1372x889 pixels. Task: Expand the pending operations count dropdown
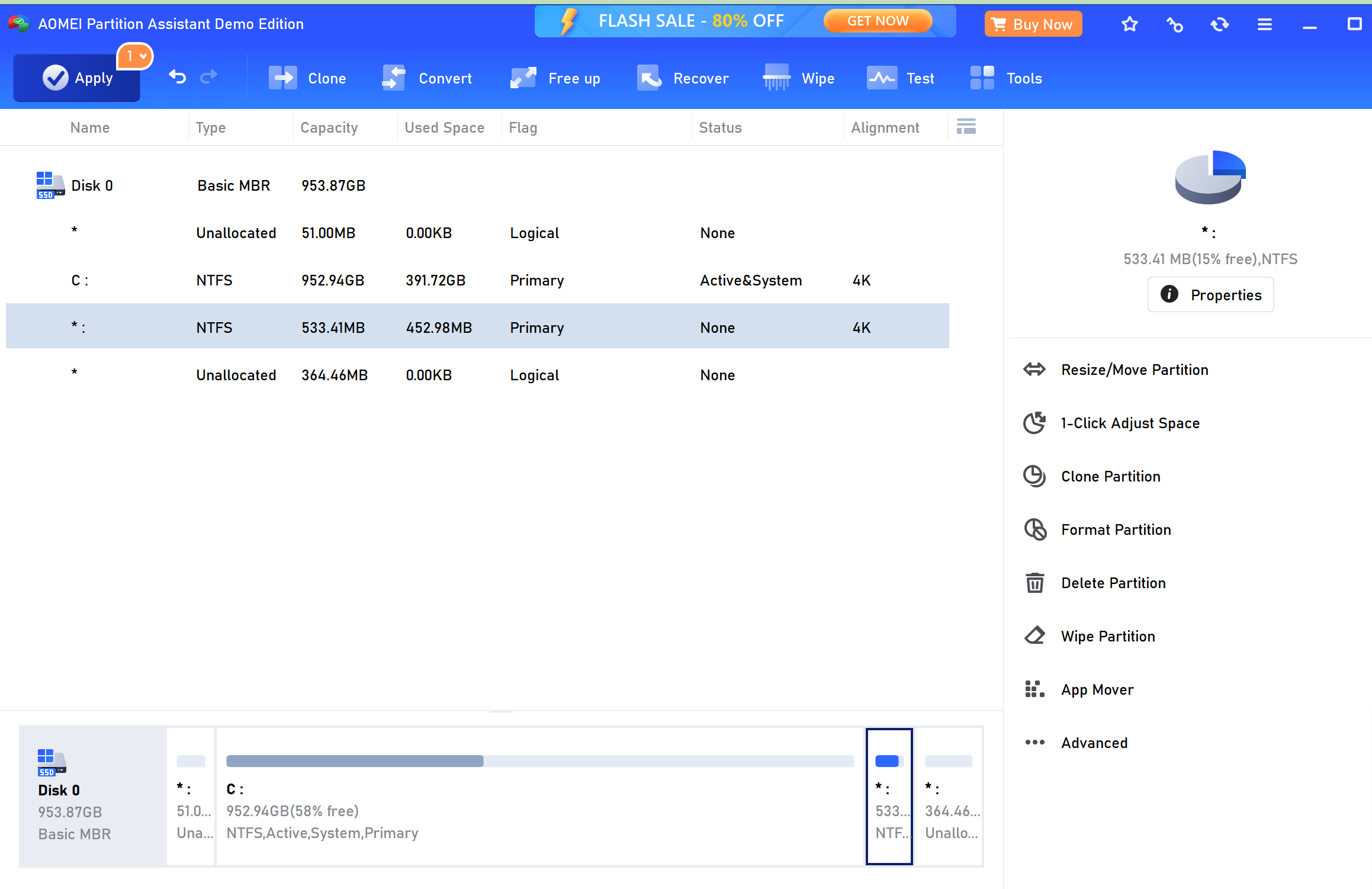click(136, 56)
